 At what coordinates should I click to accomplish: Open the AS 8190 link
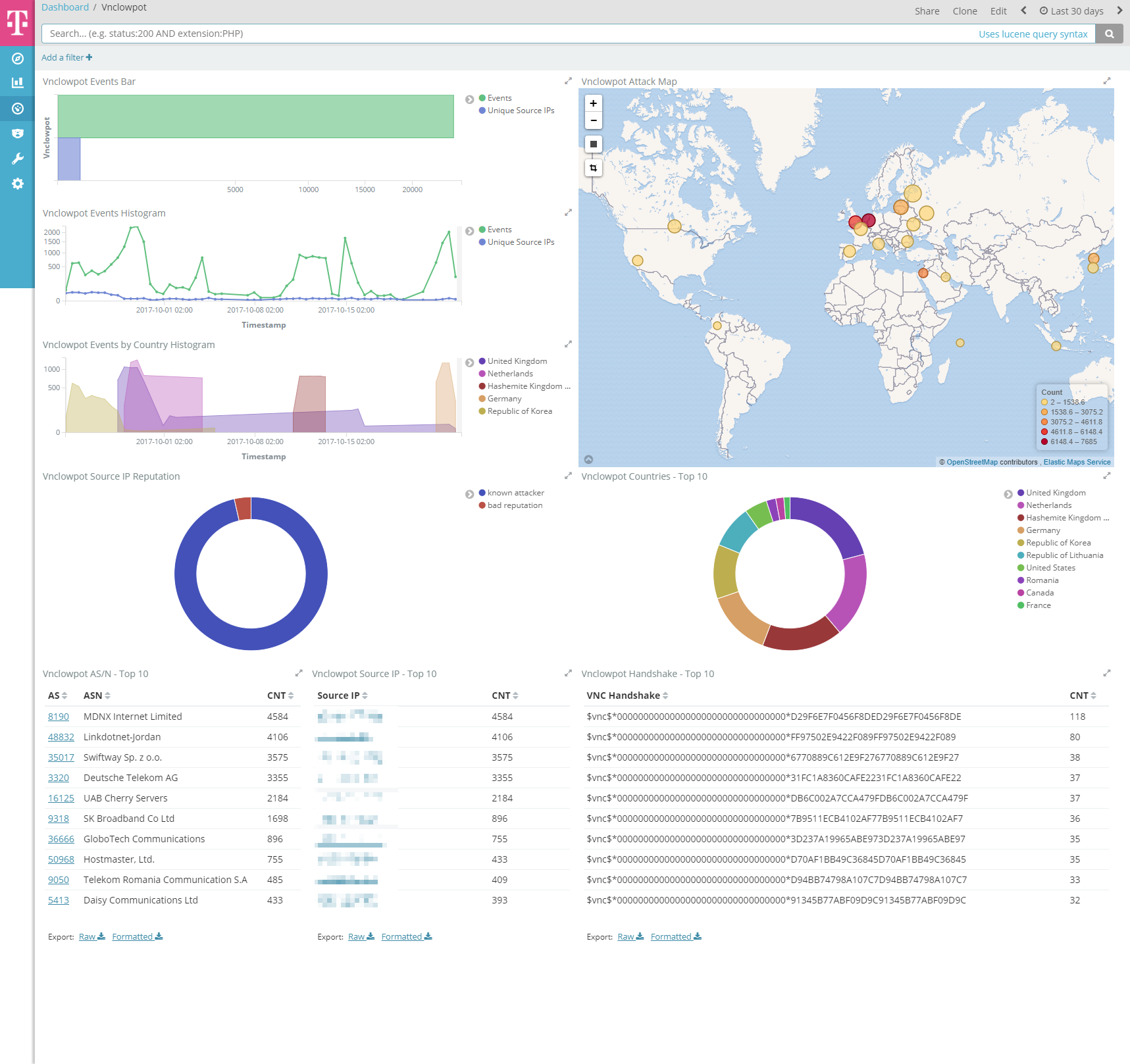[x=58, y=717]
